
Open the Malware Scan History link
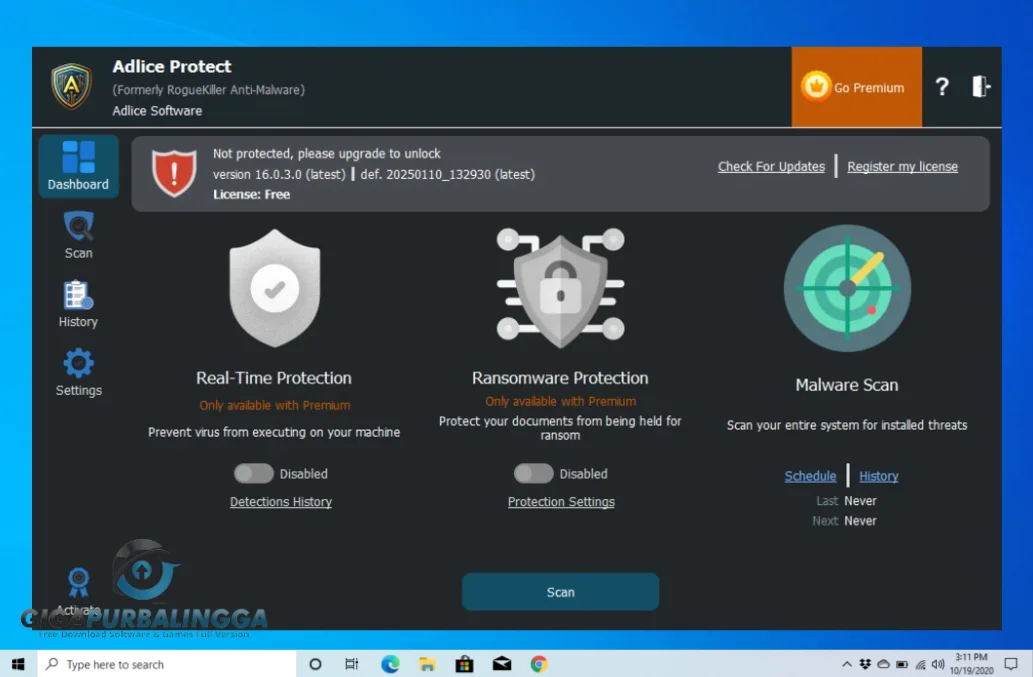[x=879, y=476]
